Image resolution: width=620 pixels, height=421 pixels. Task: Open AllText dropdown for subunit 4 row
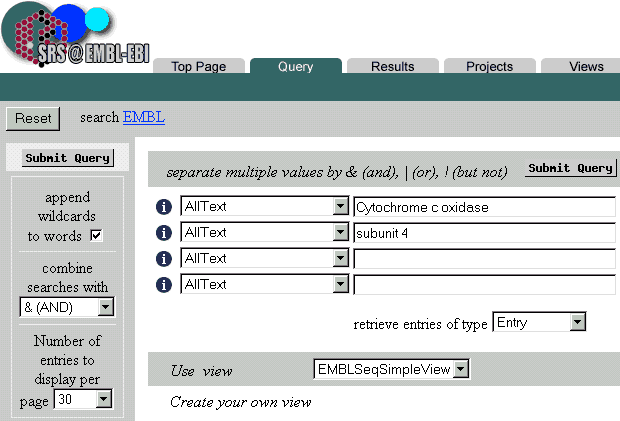(x=264, y=232)
